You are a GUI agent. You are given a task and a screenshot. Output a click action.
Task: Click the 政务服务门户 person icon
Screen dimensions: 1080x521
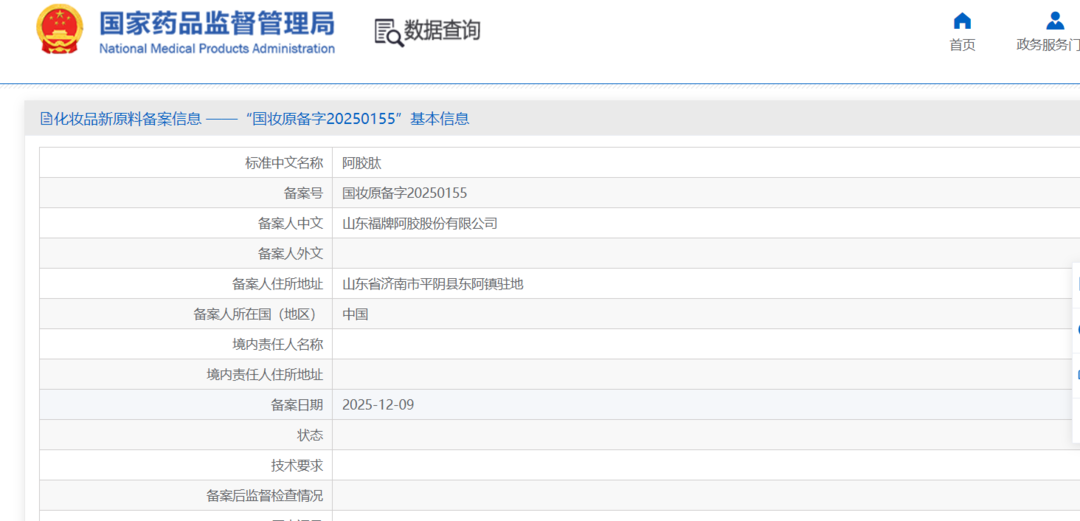coord(1055,21)
